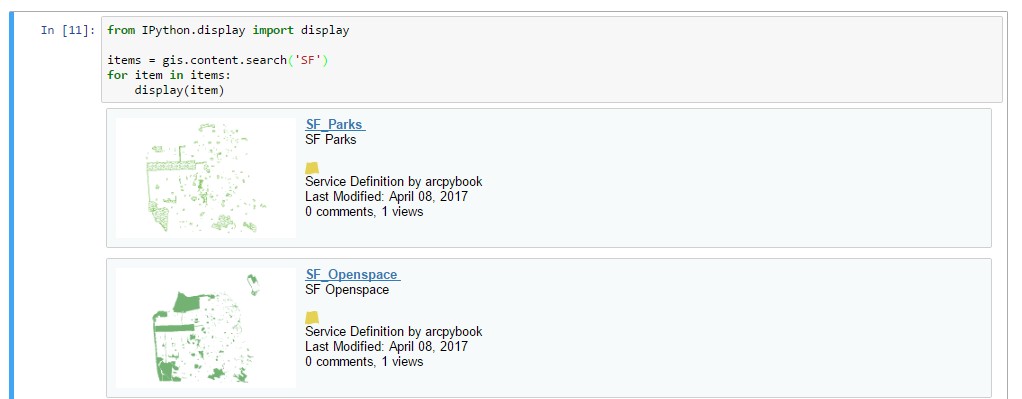The image size is (1022, 399).
Task: Click yellow Service Definition icon under SF Openspace
Action: point(312,318)
